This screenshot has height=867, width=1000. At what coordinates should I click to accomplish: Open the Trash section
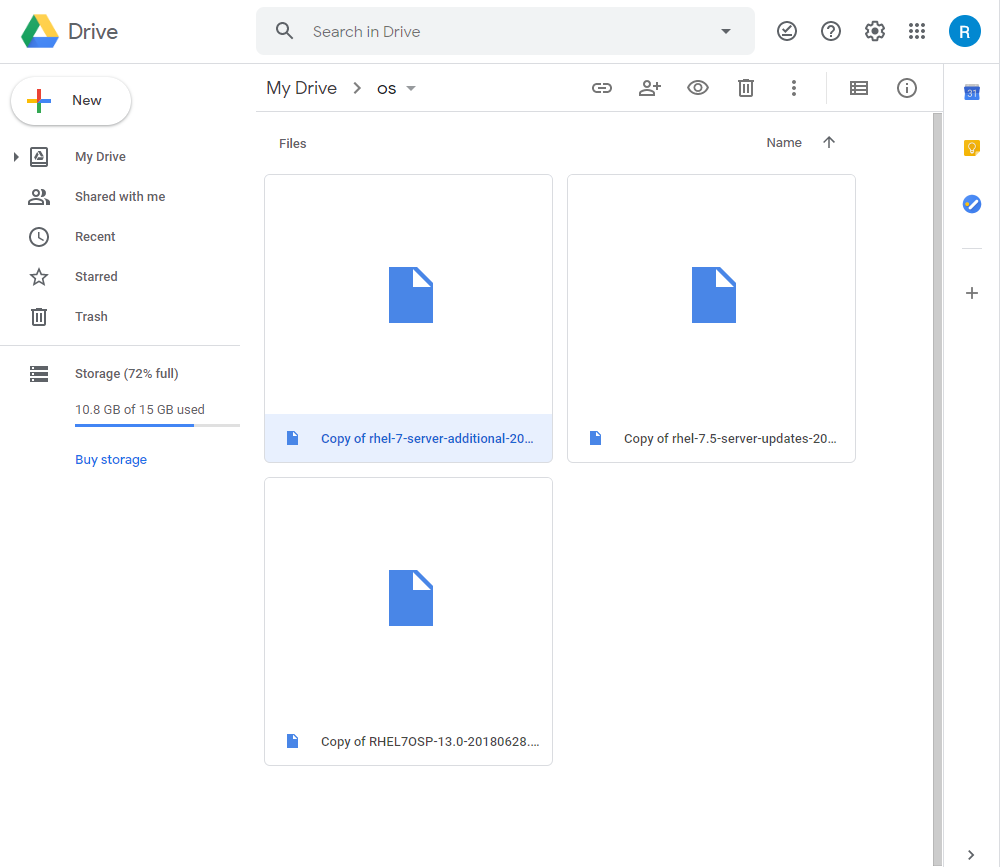point(91,317)
